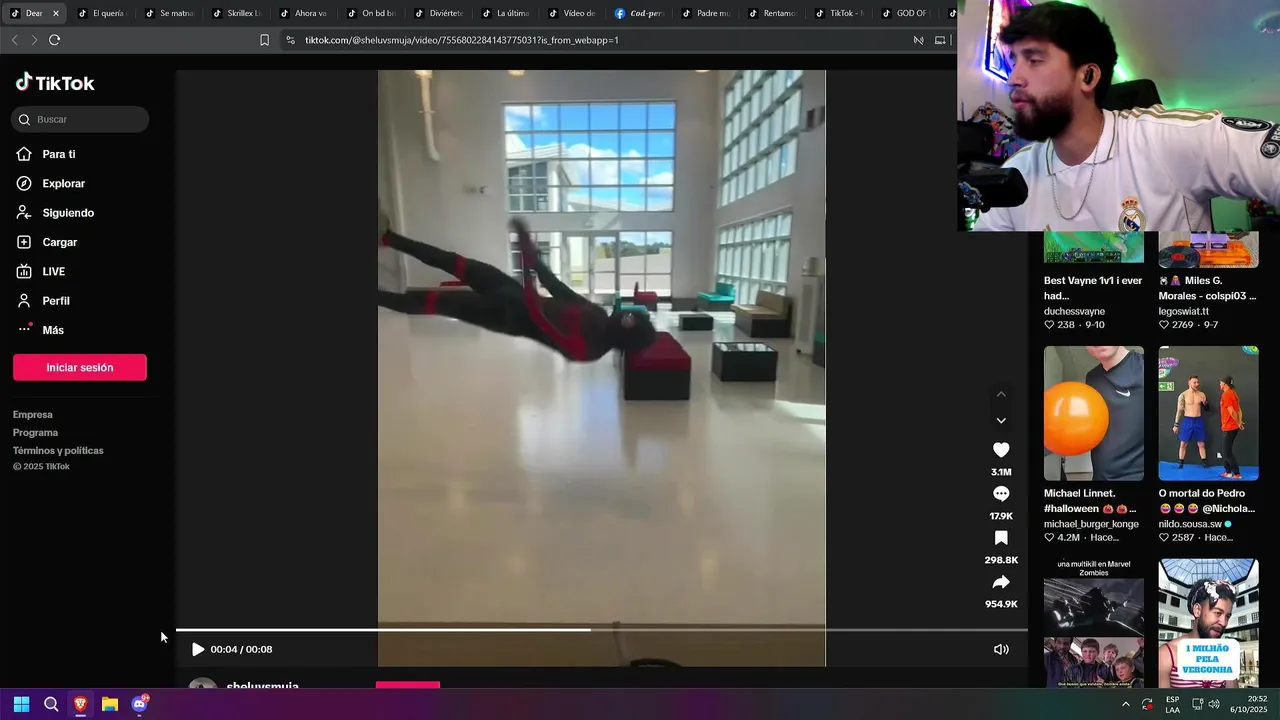Share the video with the arrow icon
1280x720 pixels.
(x=1001, y=582)
